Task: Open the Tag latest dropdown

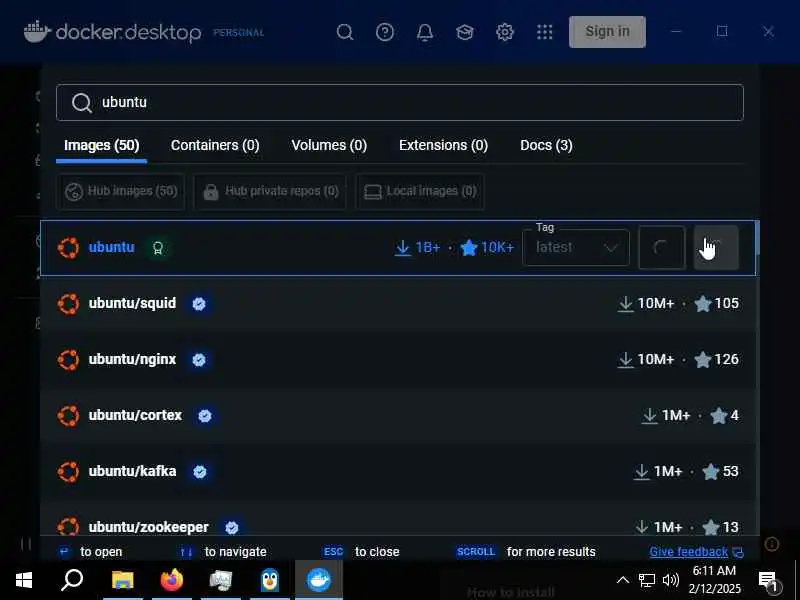Action: (576, 247)
